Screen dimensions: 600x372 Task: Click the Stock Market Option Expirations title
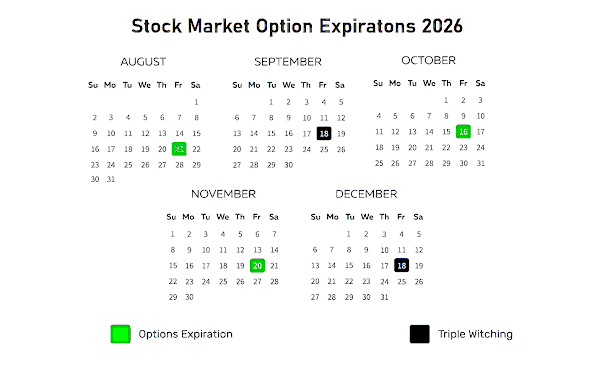pyautogui.click(x=297, y=26)
